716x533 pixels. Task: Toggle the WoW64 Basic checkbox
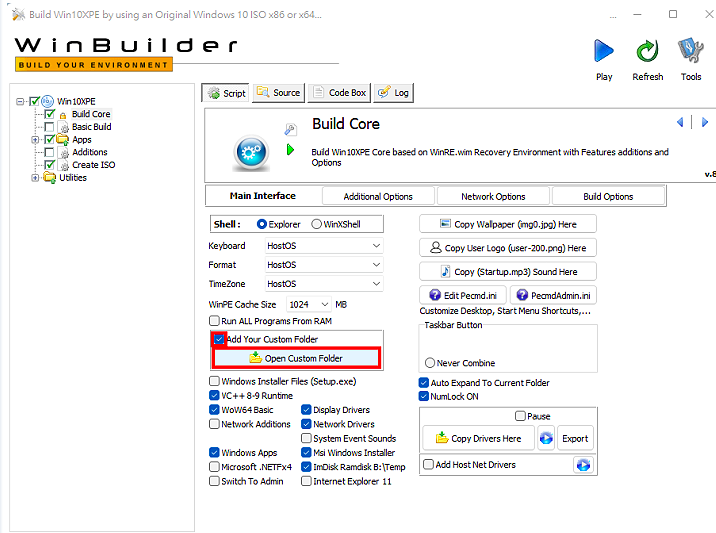point(214,409)
